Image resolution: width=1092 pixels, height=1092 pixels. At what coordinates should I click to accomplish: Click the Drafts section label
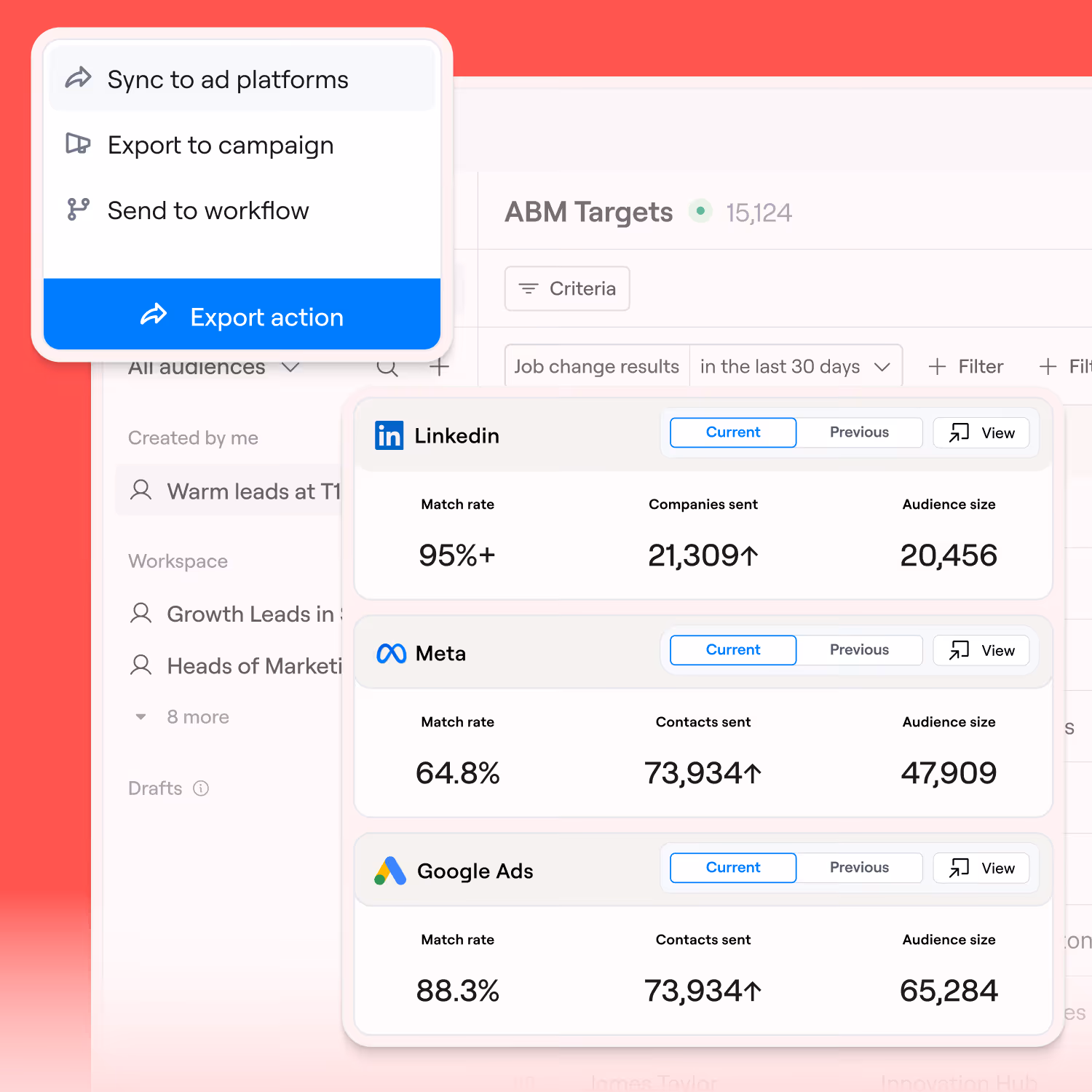click(x=155, y=788)
